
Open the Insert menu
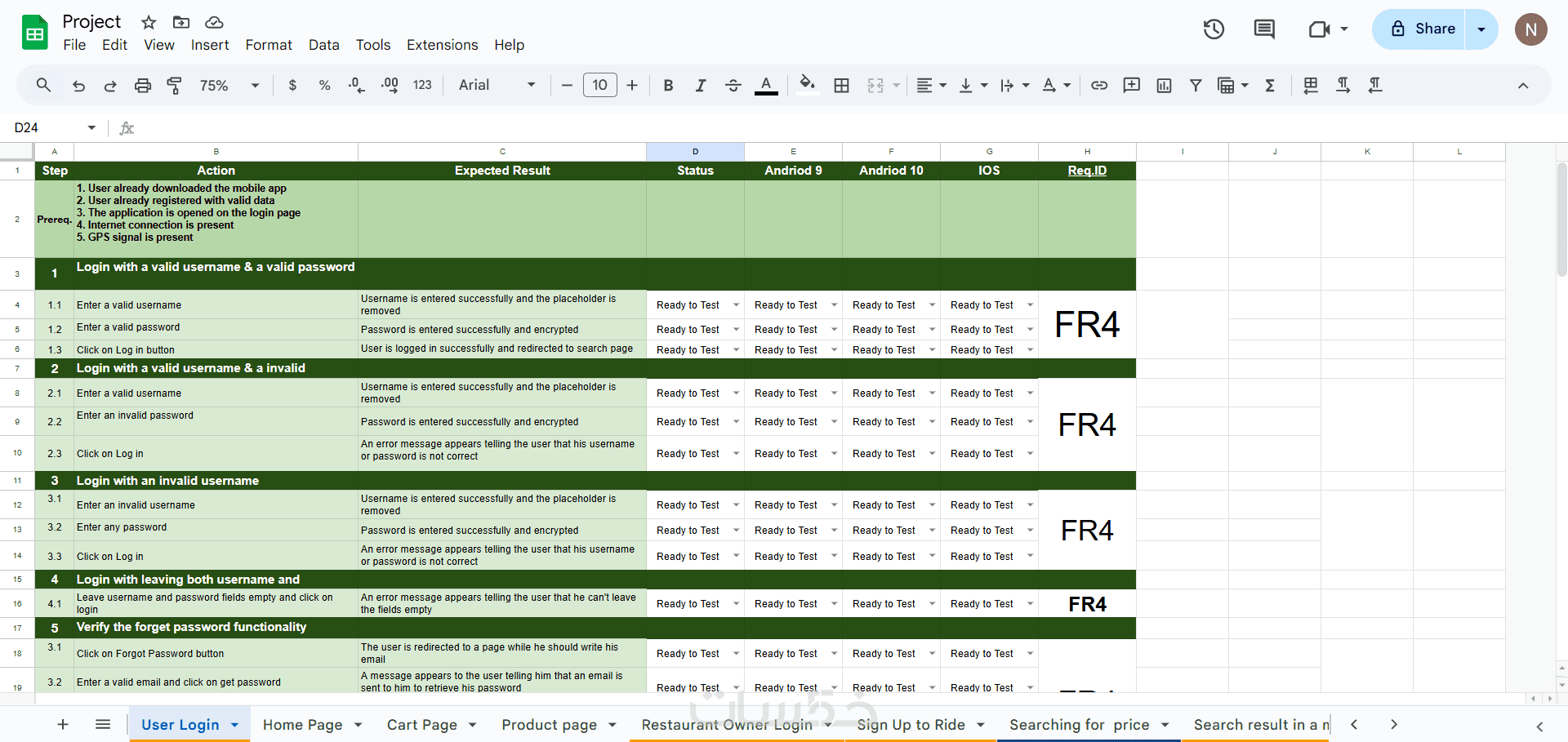[x=210, y=45]
